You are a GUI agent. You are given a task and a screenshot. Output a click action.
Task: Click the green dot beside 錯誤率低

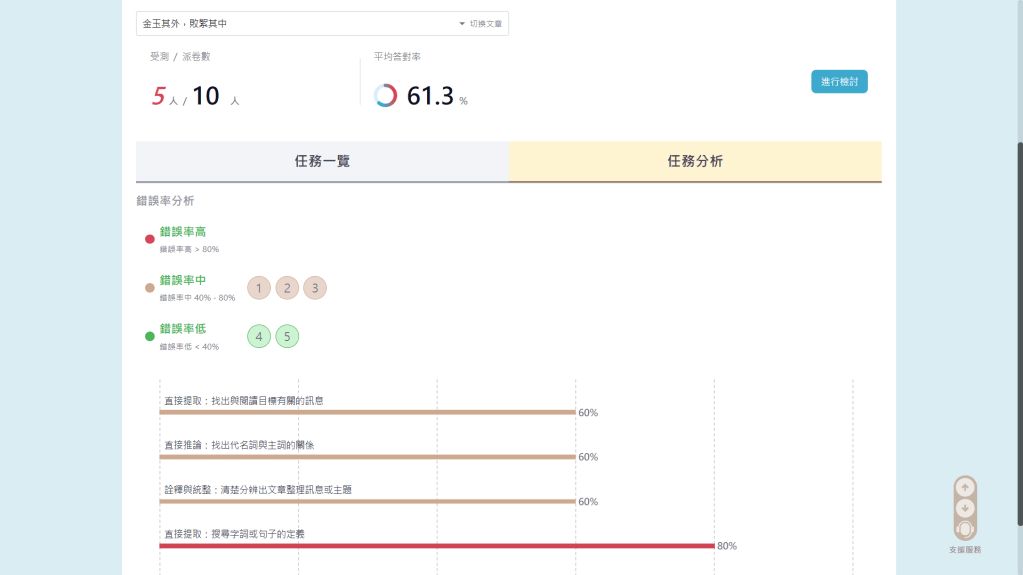(x=150, y=336)
